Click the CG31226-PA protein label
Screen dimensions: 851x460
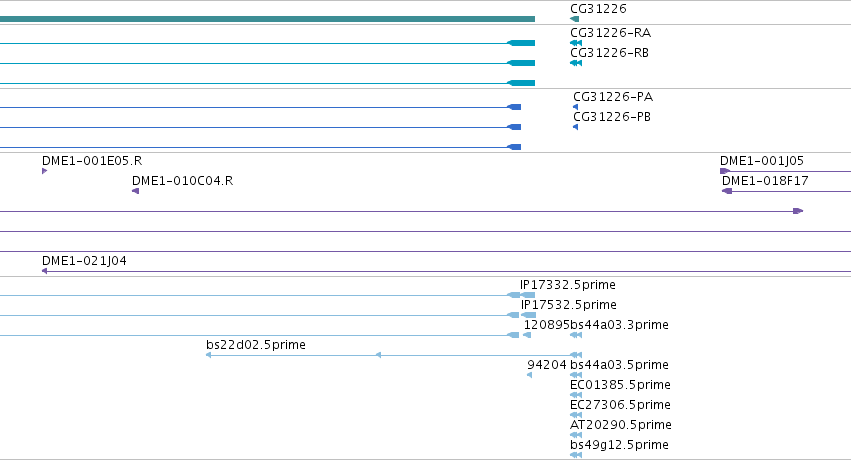click(613, 97)
